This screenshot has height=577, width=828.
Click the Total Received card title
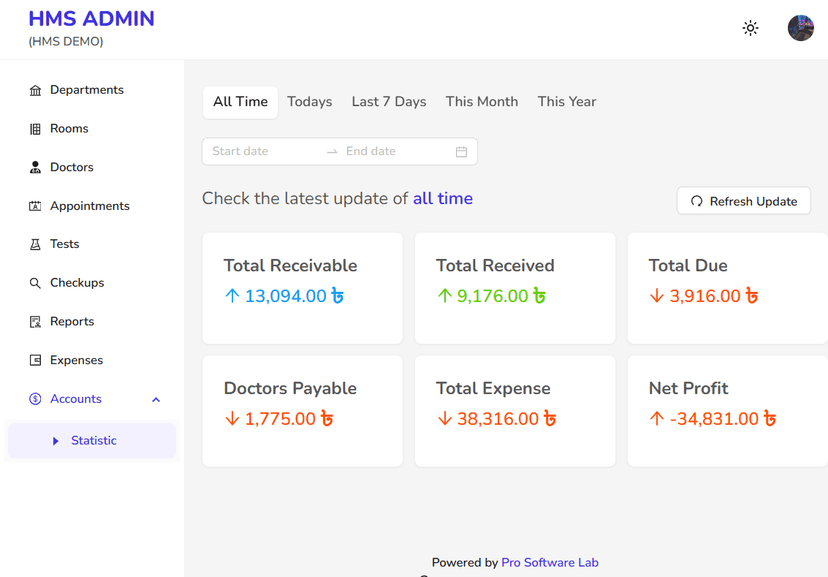click(495, 266)
